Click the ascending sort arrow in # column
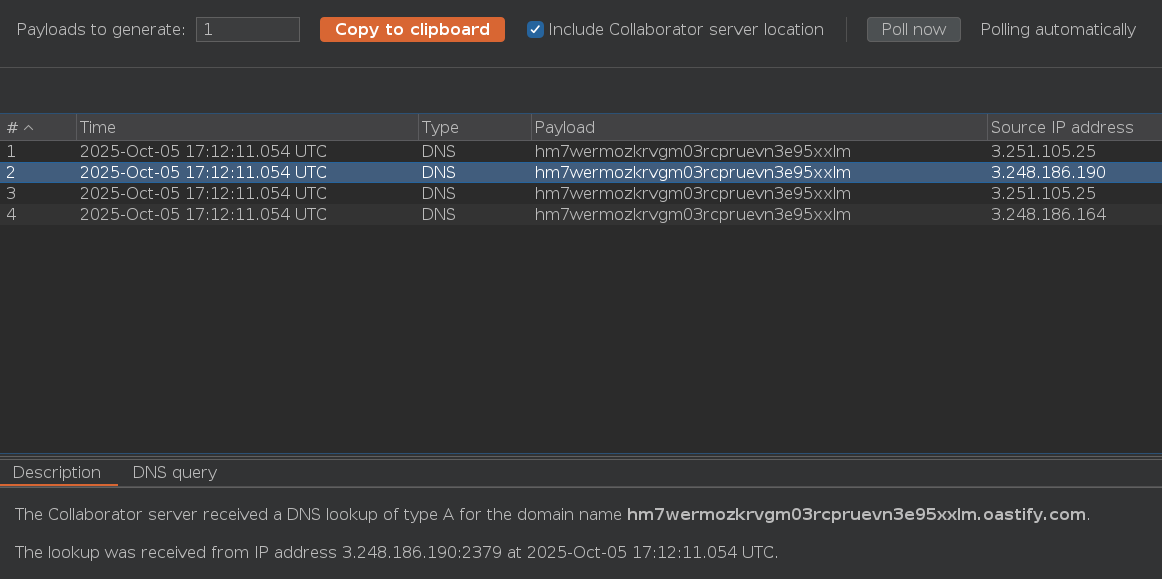The height and width of the screenshot is (579, 1162). 29,128
